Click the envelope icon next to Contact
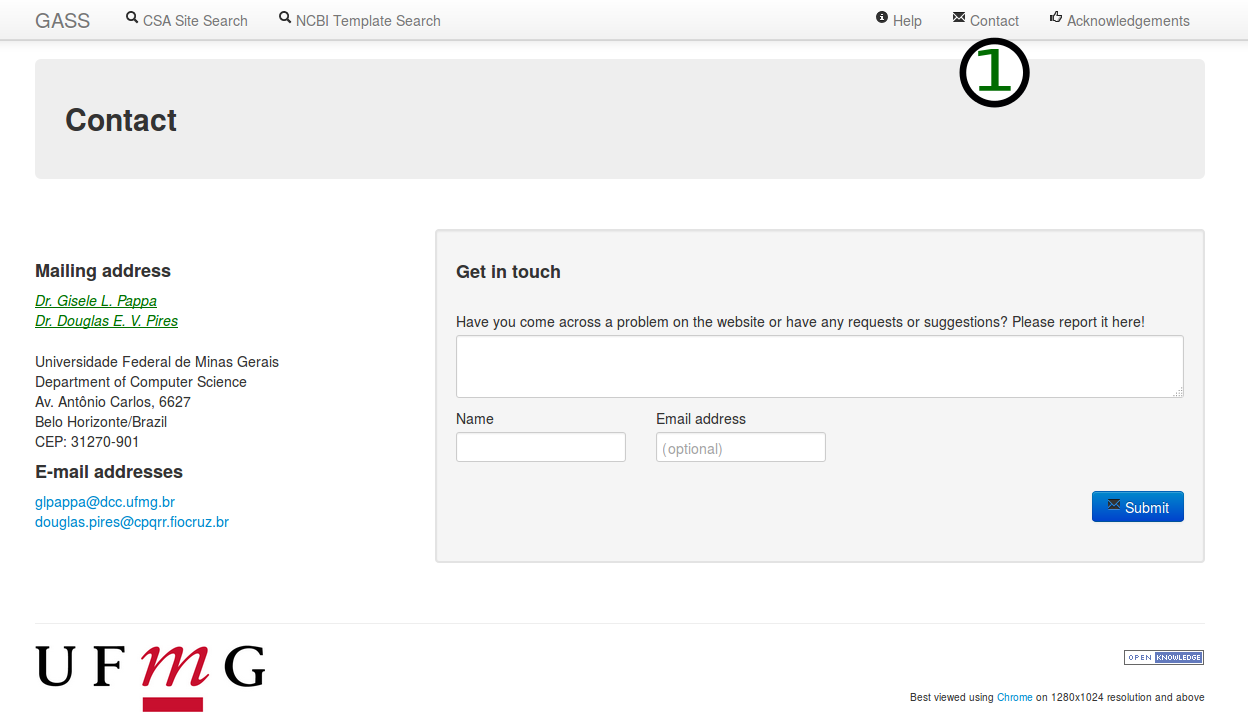This screenshot has width=1248, height=720. click(959, 18)
